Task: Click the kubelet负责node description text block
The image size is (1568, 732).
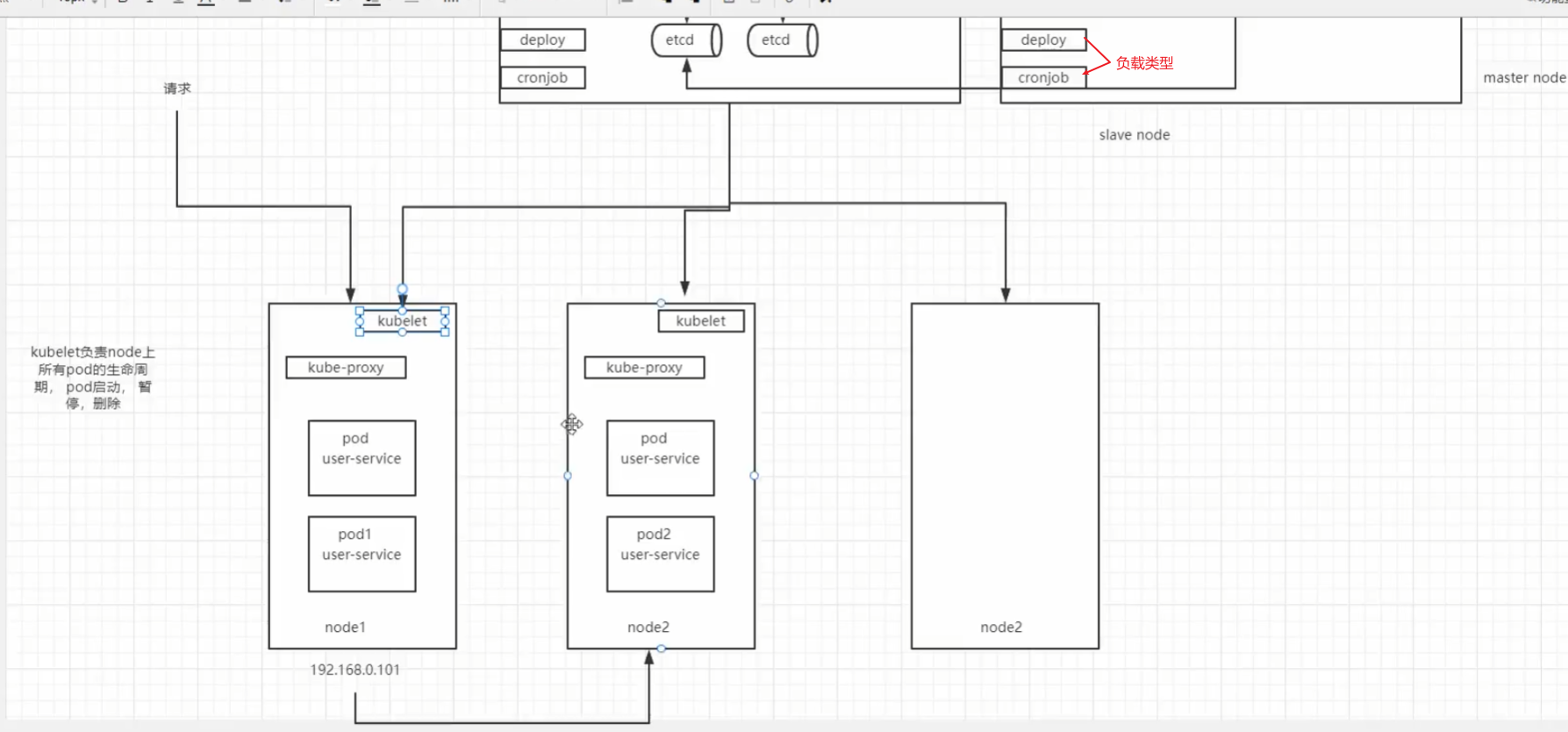Action: coord(93,377)
